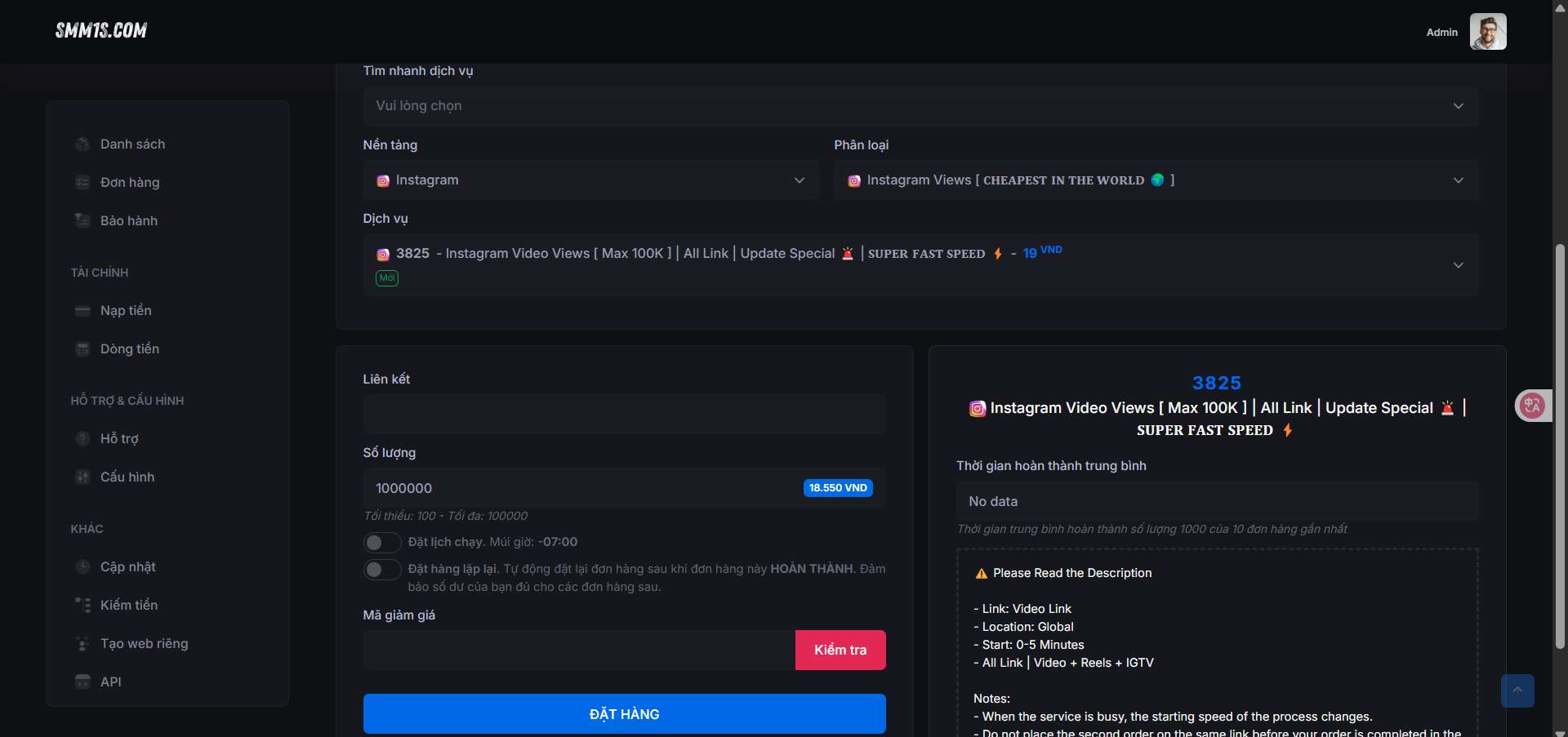The width and height of the screenshot is (1568, 737).
Task: Click the back-to-top arrow button
Action: (x=1517, y=690)
